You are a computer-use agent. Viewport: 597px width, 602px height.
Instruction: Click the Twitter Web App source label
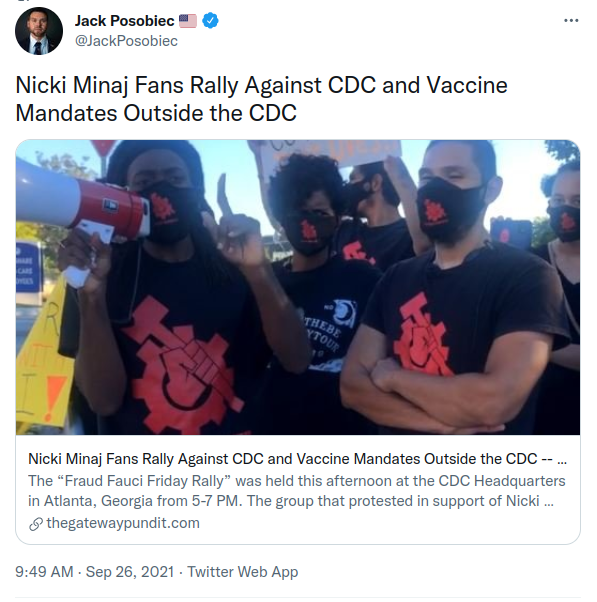[x=242, y=572]
